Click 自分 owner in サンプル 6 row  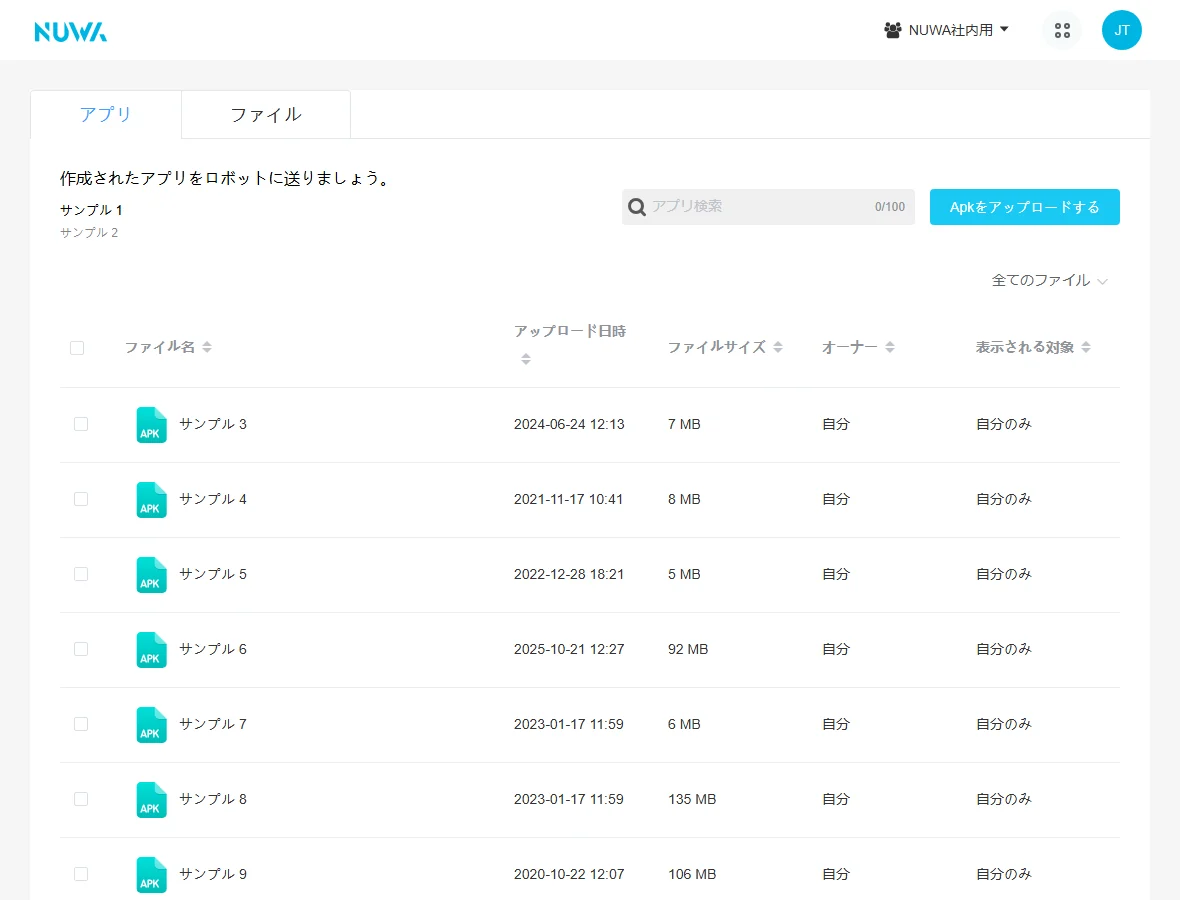pos(836,649)
